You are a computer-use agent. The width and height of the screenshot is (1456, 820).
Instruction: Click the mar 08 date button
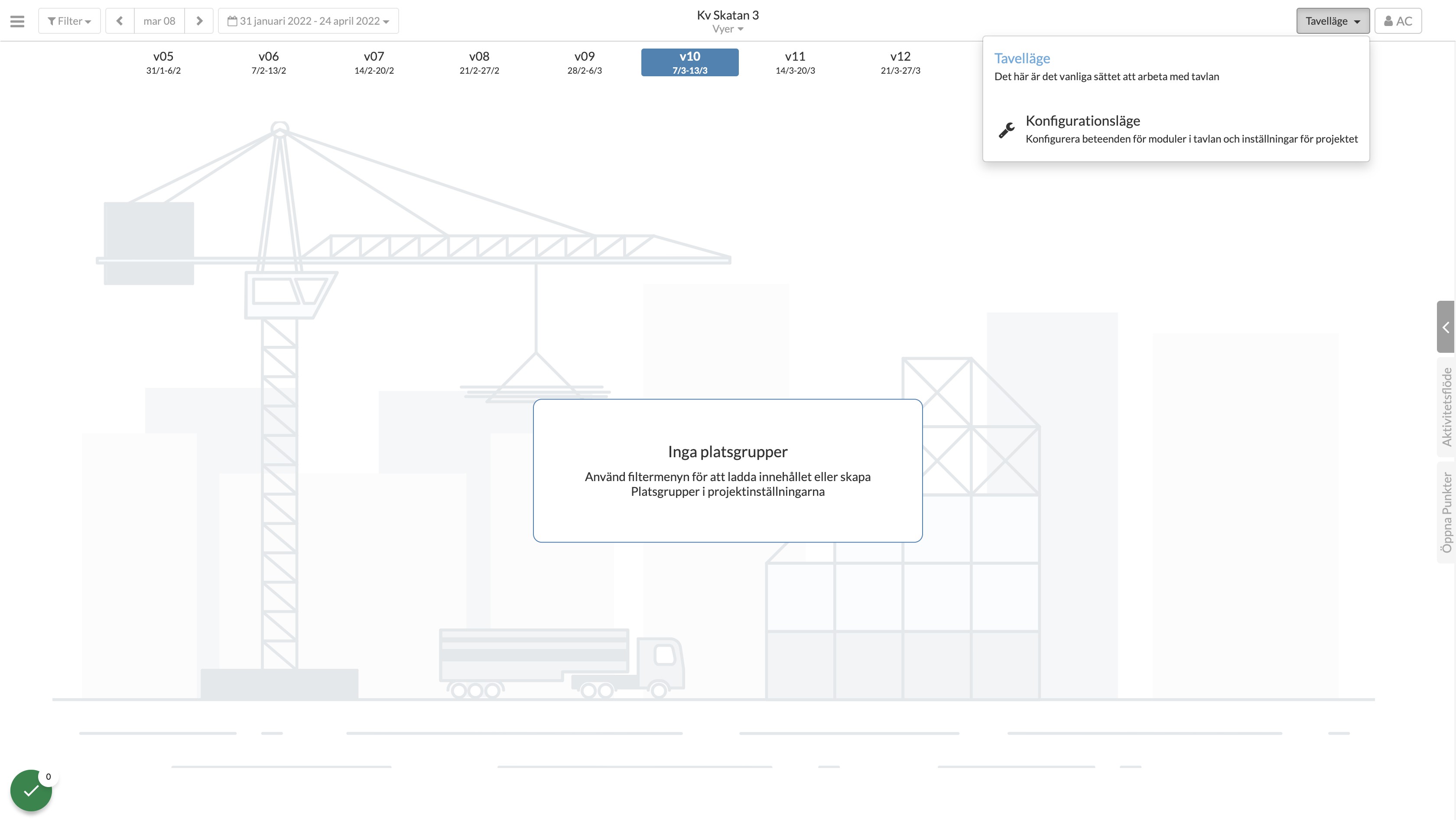point(159,21)
